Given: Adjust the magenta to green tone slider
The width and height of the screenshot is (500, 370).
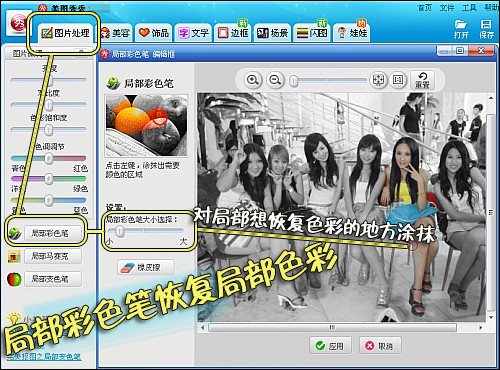Looking at the screenshot, I should point(49,179).
